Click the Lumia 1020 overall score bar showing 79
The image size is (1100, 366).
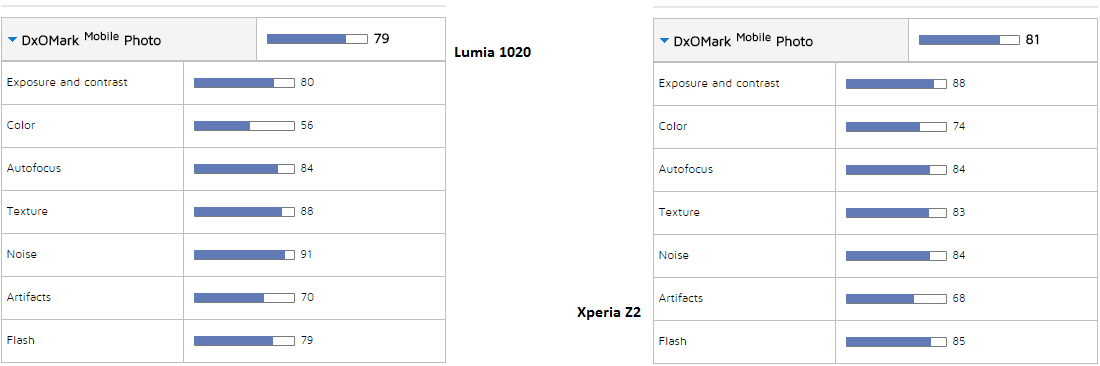[317, 39]
